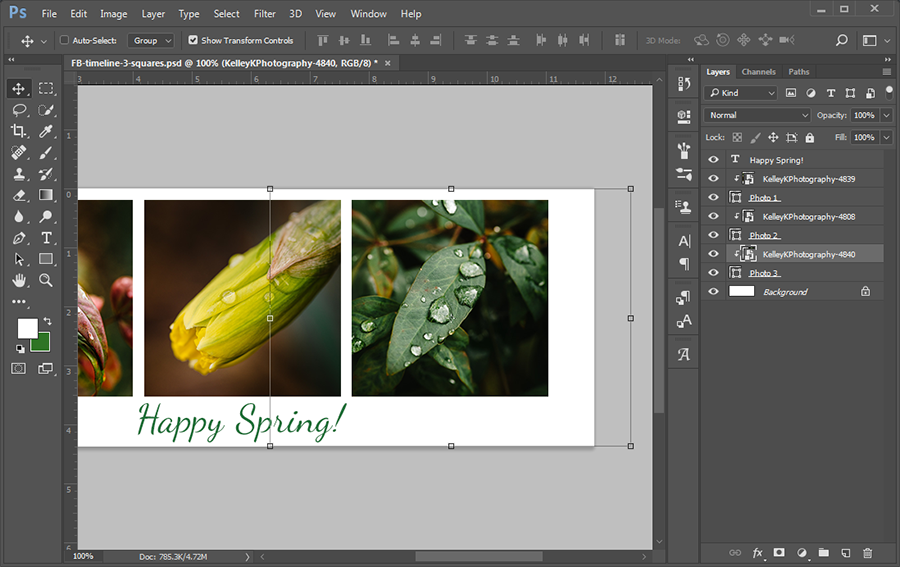Screen dimensions: 900x567
Task: Switch to the Paths tab
Action: (798, 72)
